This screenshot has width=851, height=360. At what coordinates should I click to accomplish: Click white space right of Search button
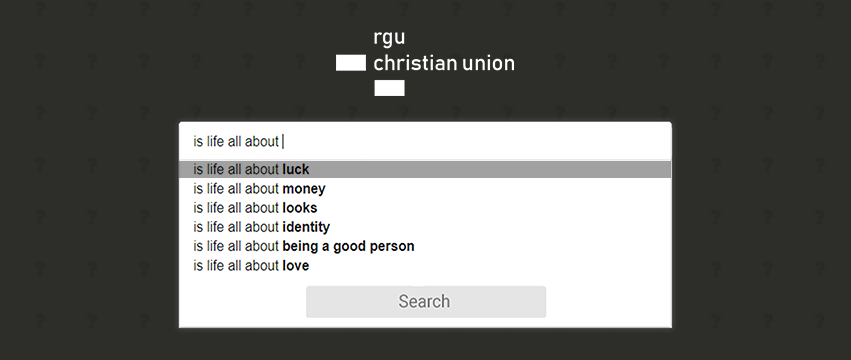[608, 302]
